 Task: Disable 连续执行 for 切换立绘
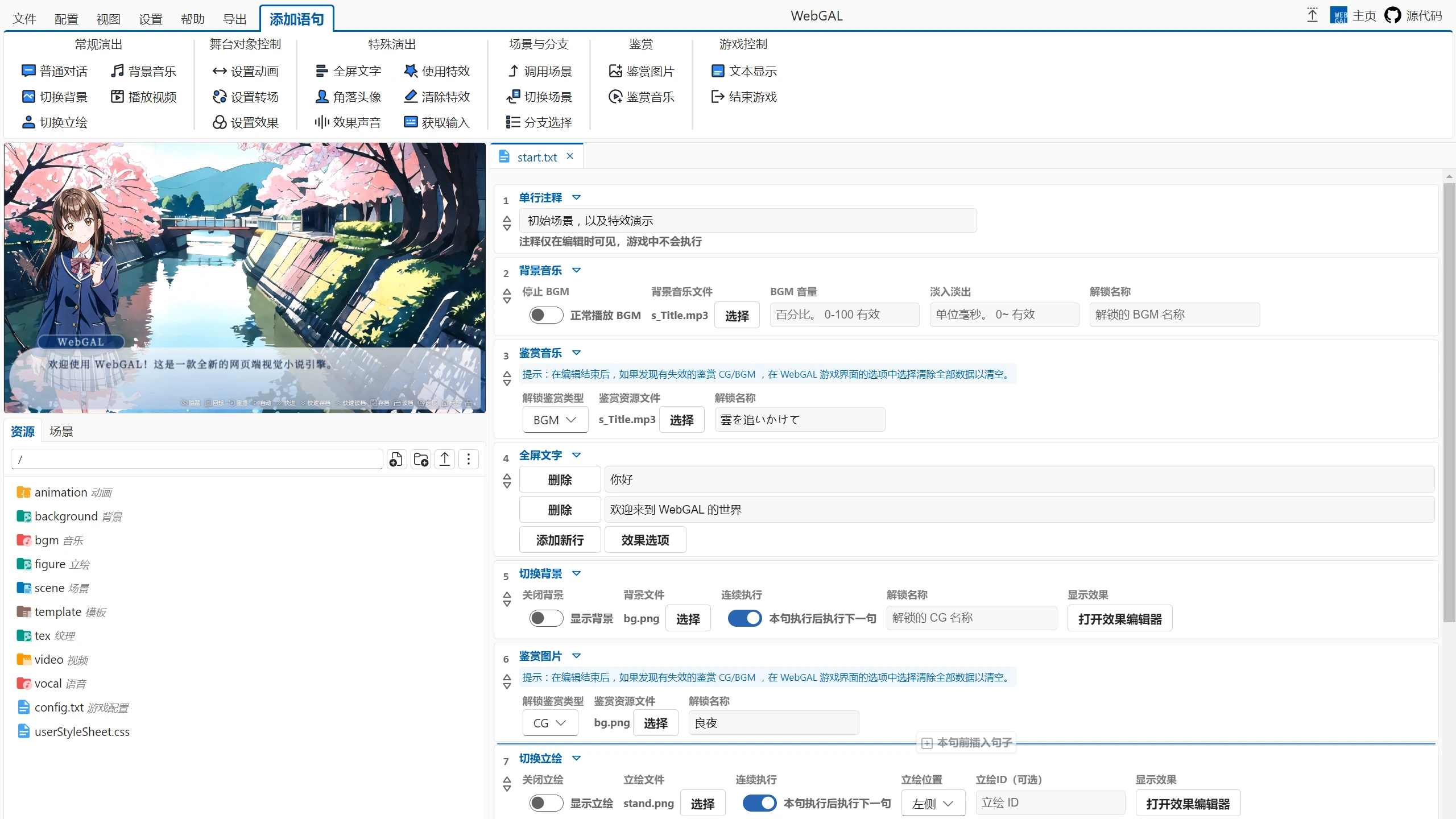pos(759,803)
